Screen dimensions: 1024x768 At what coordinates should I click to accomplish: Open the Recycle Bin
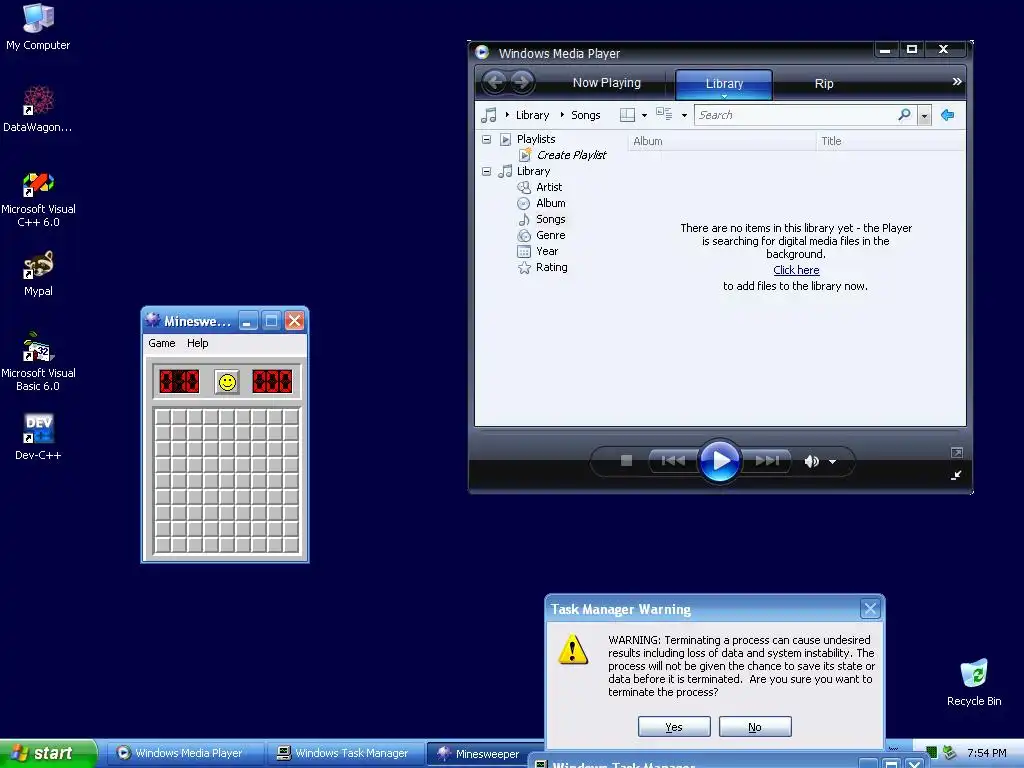pos(974,682)
